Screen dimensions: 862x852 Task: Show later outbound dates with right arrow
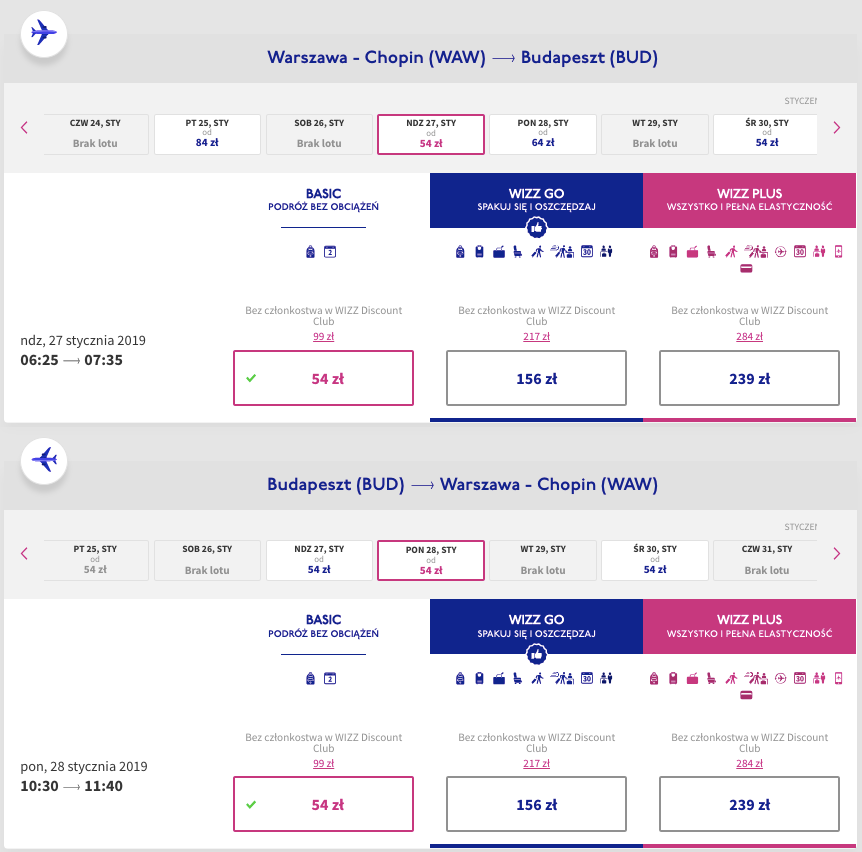coord(837,128)
